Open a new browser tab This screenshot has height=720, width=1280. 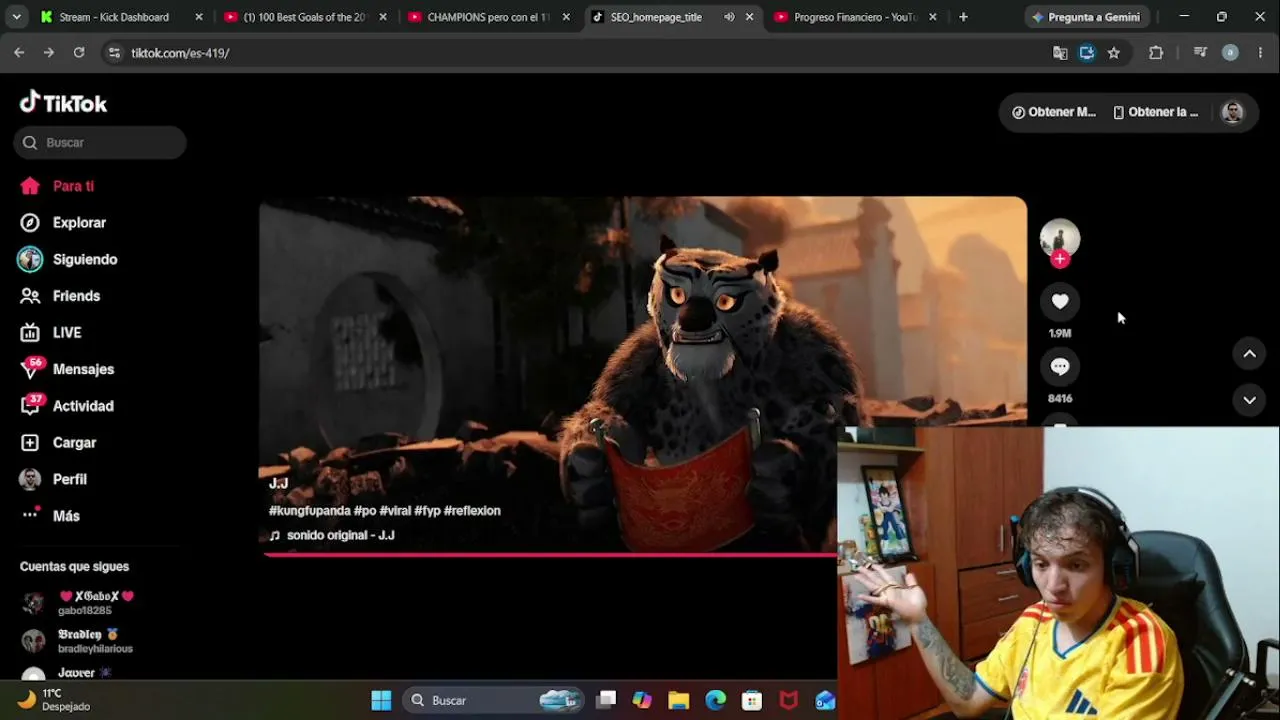[963, 17]
